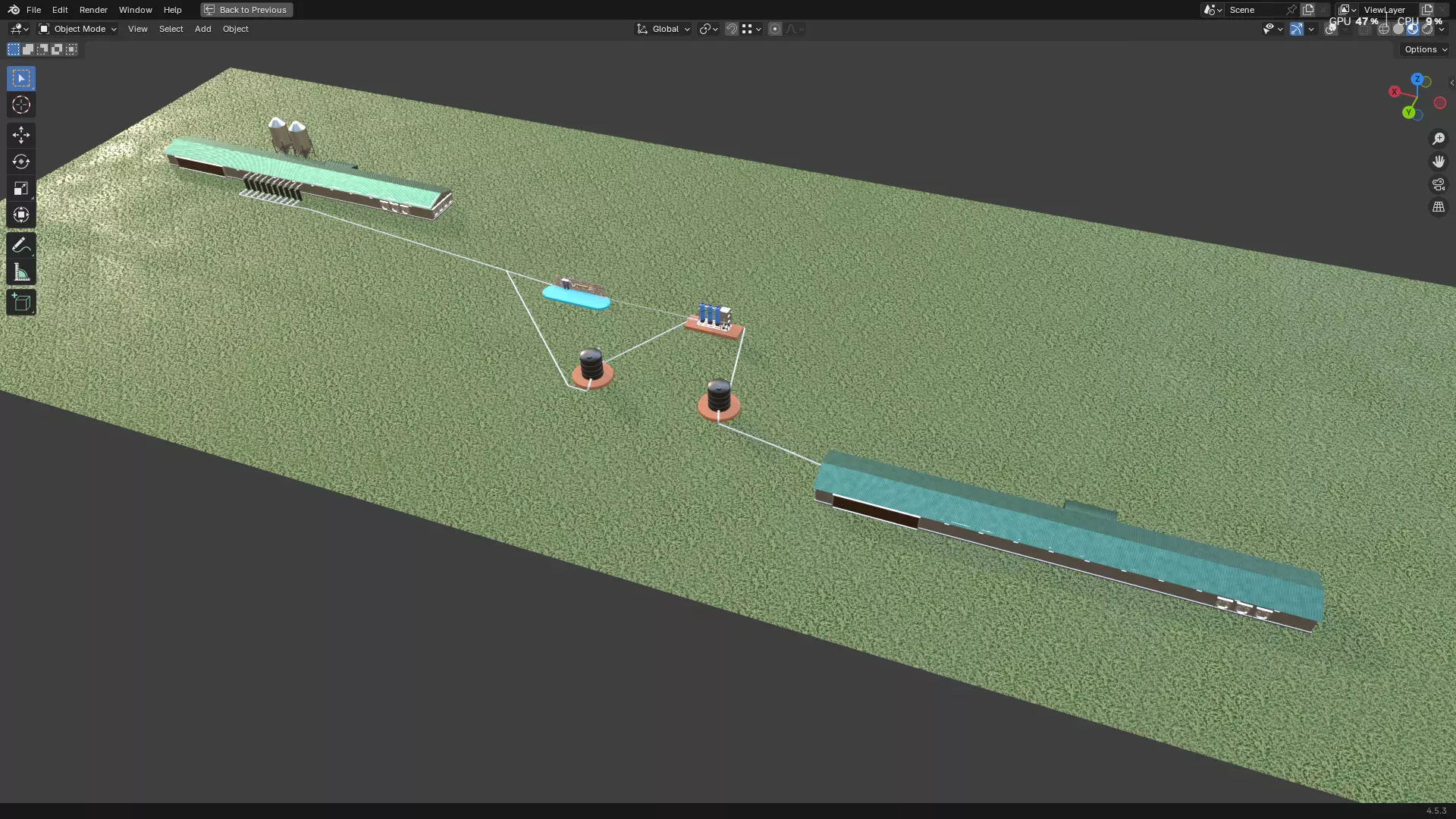Click the Back to Previous button
Screen dimensions: 1456x819
[x=246, y=10]
